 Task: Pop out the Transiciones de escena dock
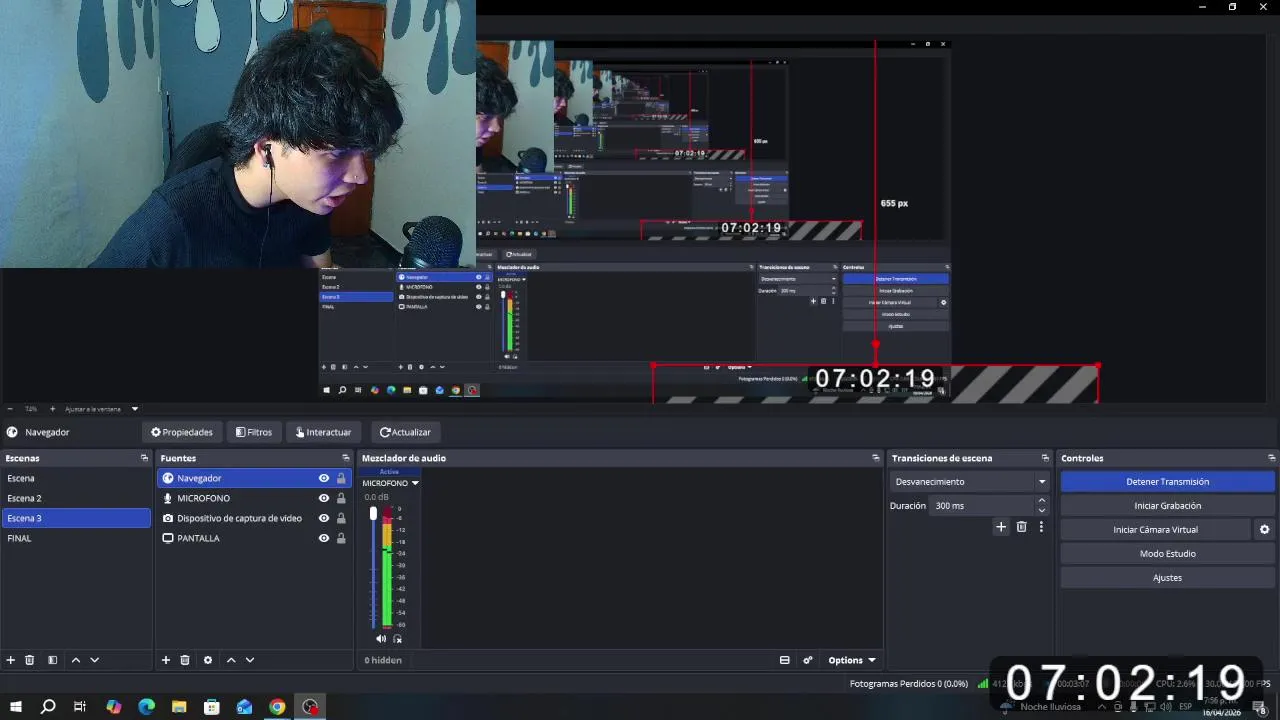pyautogui.click(x=1045, y=458)
